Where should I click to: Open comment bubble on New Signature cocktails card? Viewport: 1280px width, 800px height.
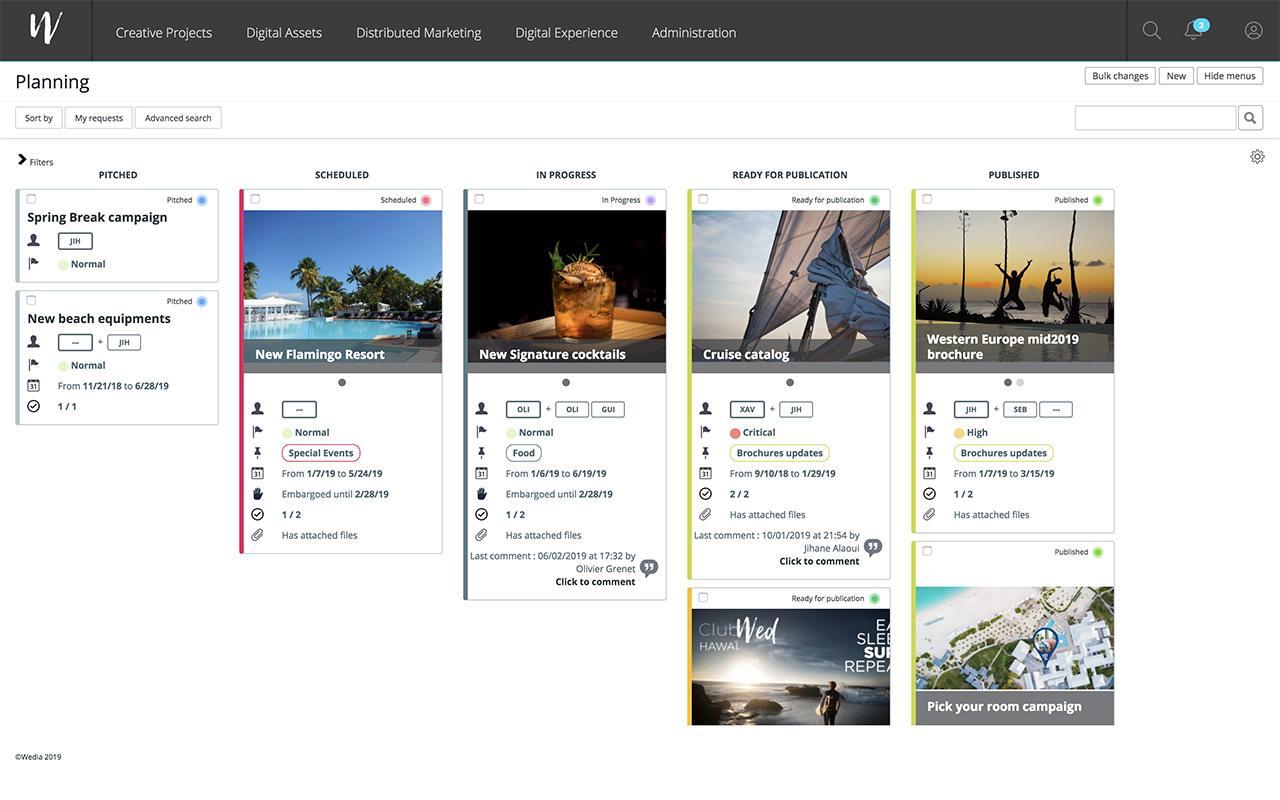pos(648,567)
